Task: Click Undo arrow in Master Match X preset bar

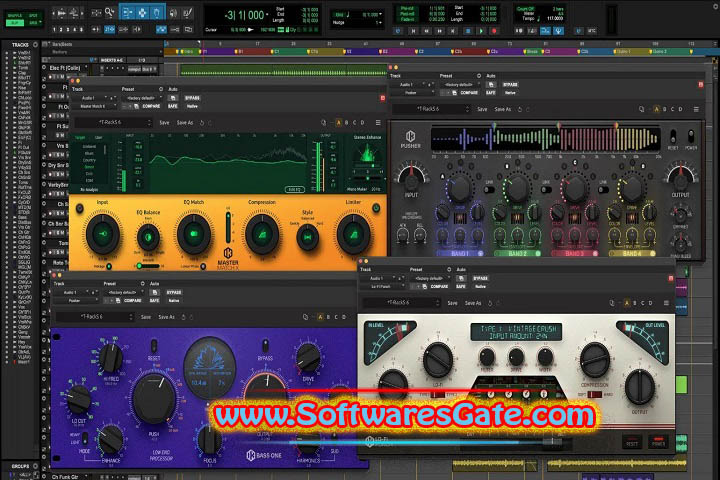Action: tap(202, 123)
